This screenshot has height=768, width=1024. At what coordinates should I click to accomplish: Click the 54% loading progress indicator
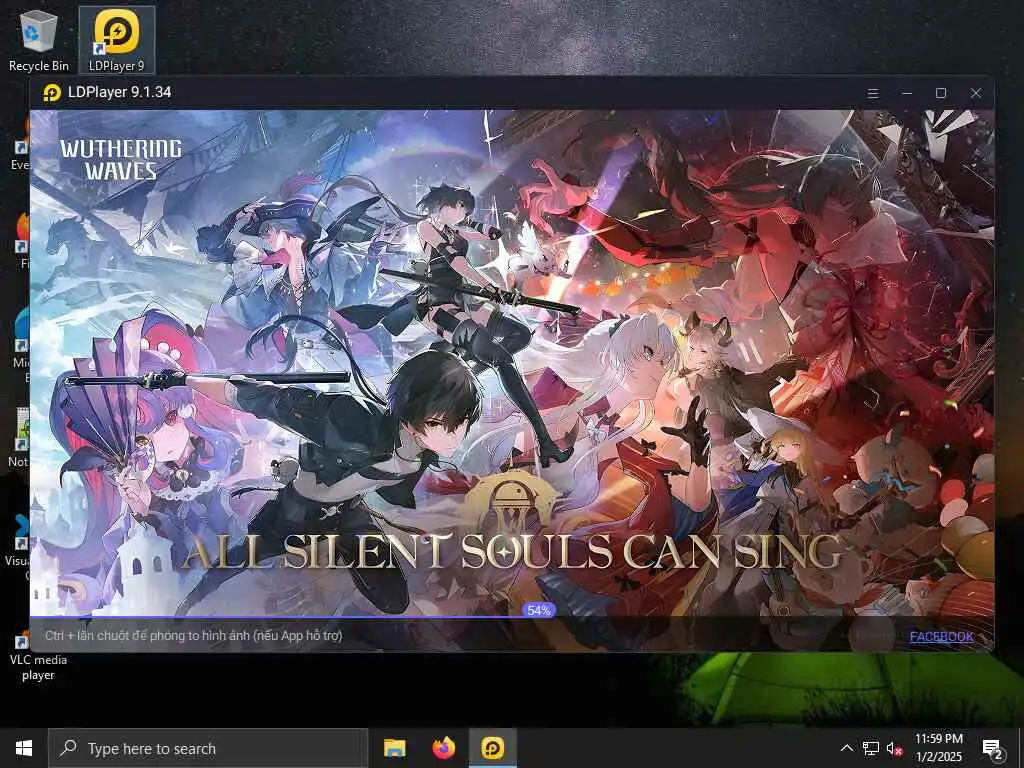tap(539, 610)
